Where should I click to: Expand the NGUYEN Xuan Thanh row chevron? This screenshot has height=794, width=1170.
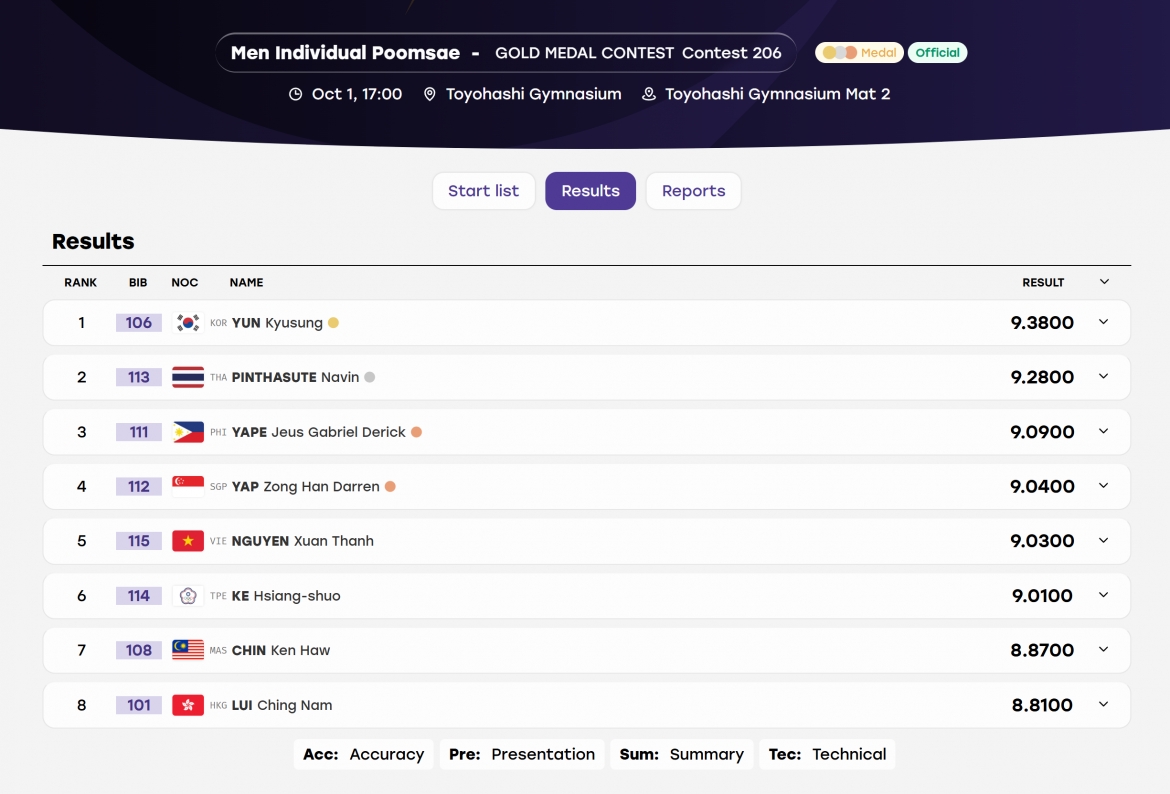coord(1104,540)
